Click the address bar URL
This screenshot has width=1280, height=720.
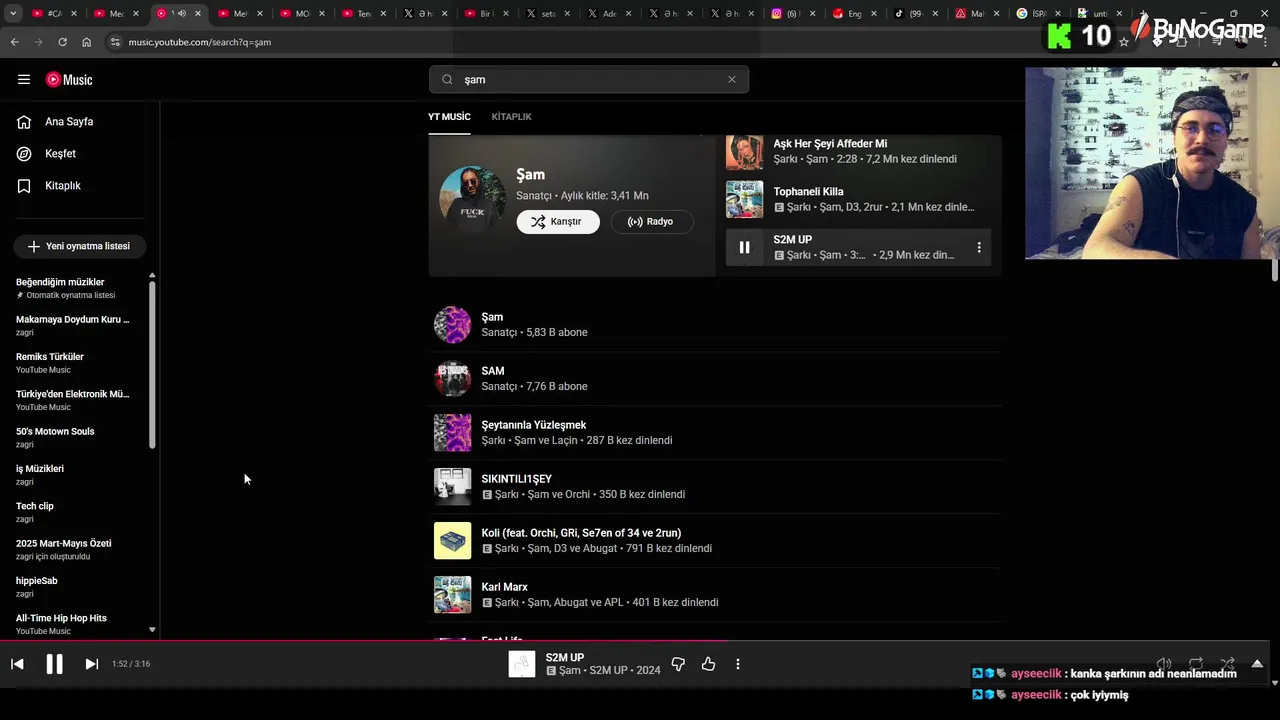pos(200,42)
